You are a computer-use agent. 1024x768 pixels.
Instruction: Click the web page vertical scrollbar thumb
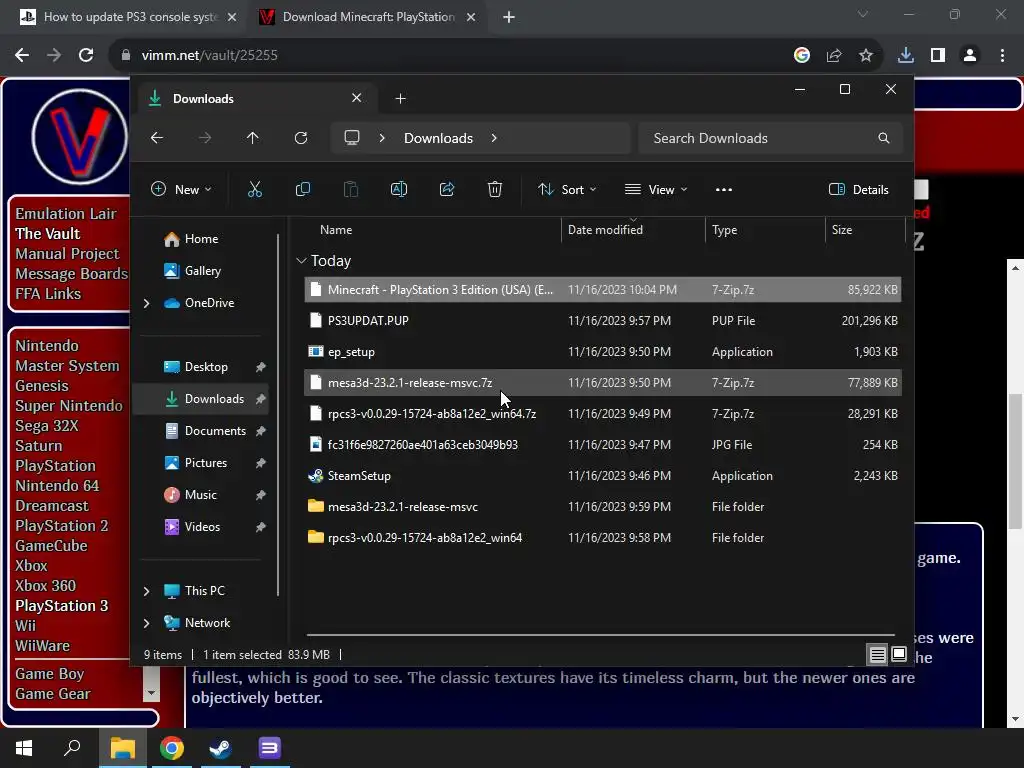coord(1014,462)
